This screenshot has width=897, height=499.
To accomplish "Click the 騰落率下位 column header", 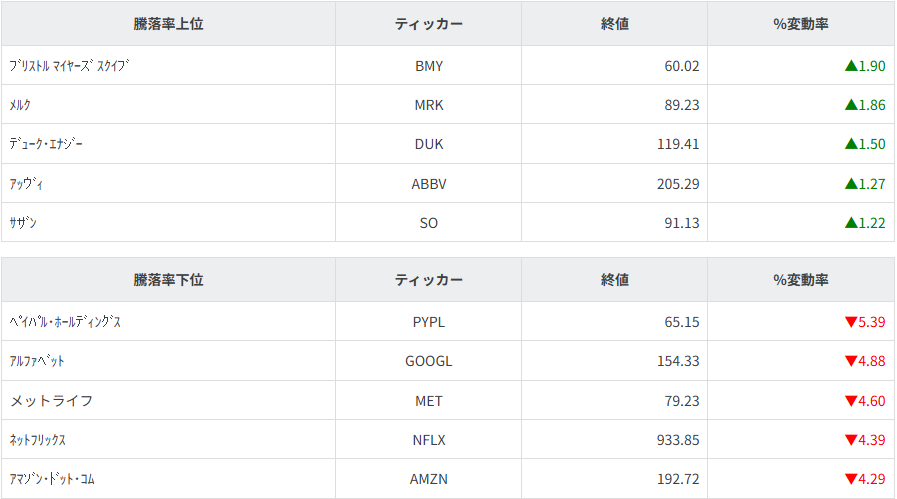I will (168, 280).
